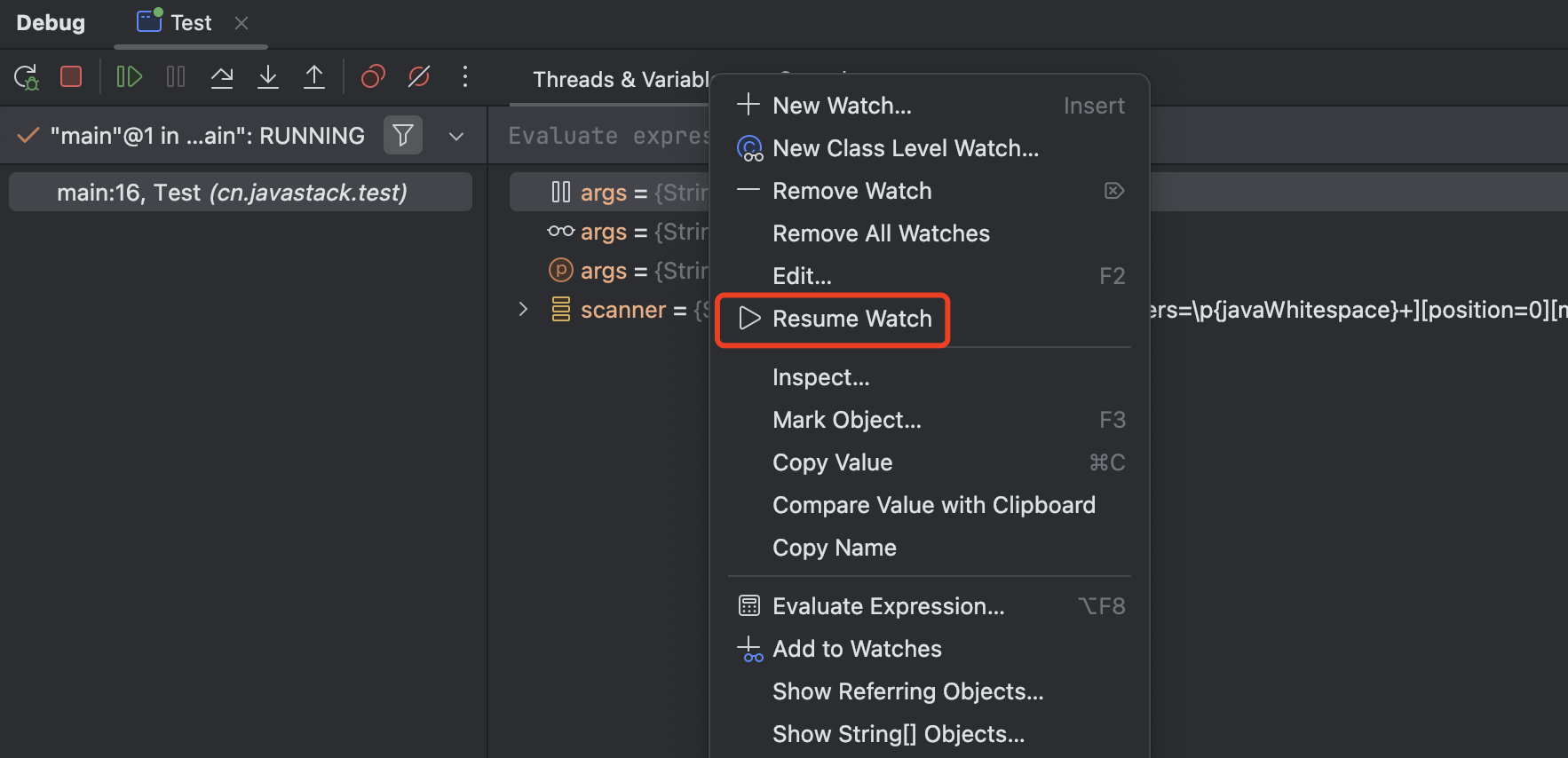The height and width of the screenshot is (758, 1568).
Task: Stop the debug session
Action: [x=71, y=77]
